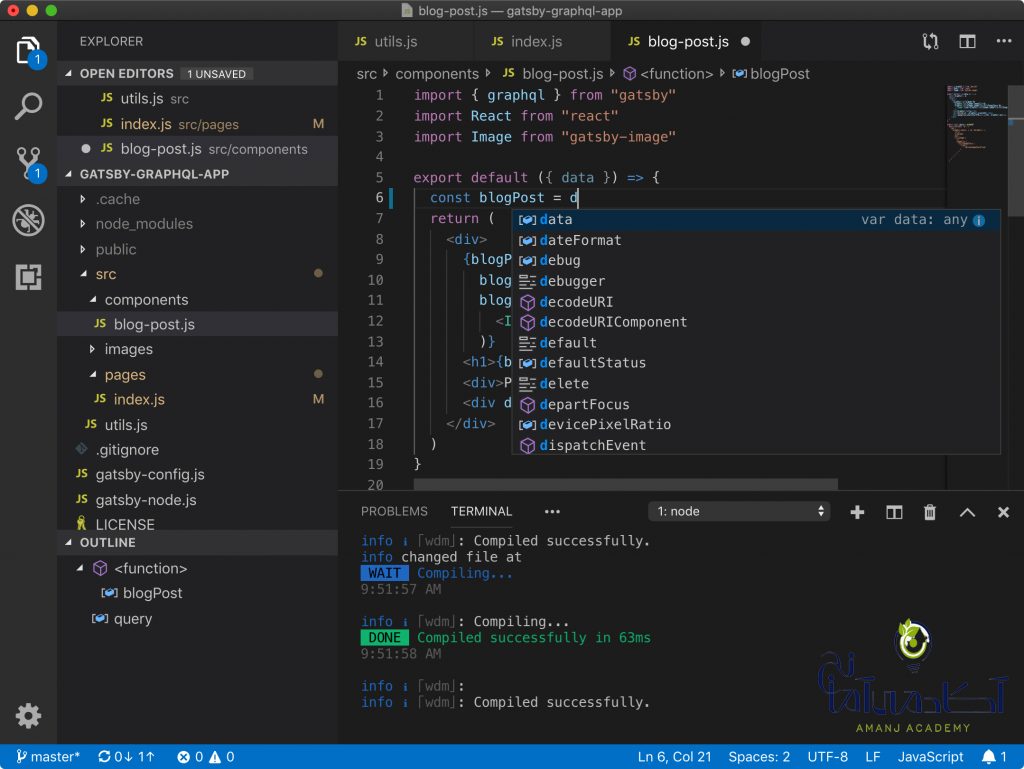Kill terminal with the trash icon
1024x769 pixels.
(930, 512)
